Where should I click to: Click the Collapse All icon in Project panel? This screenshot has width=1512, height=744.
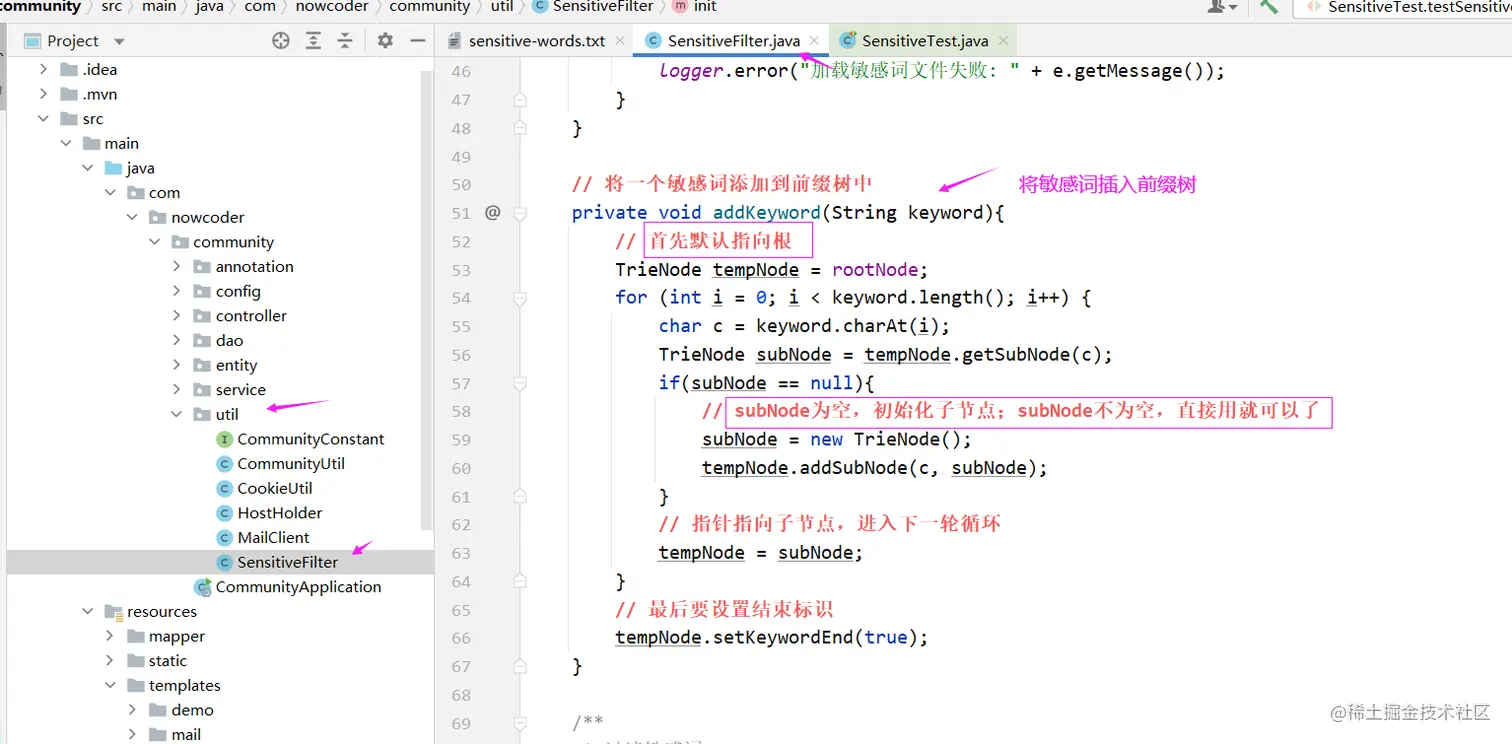[x=344, y=40]
